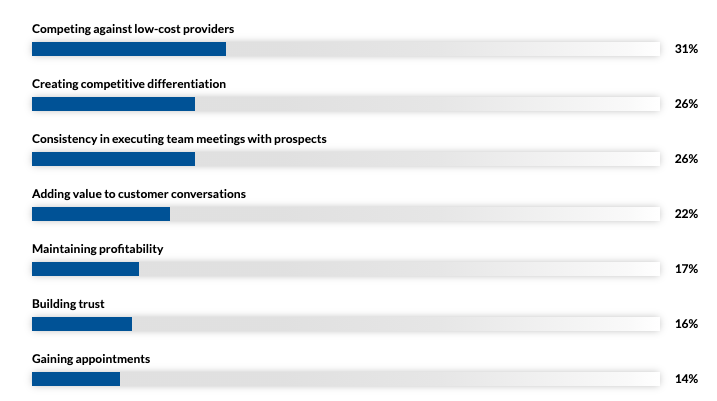Click the 31% value label
This screenshot has width=717, height=401.
coord(686,49)
